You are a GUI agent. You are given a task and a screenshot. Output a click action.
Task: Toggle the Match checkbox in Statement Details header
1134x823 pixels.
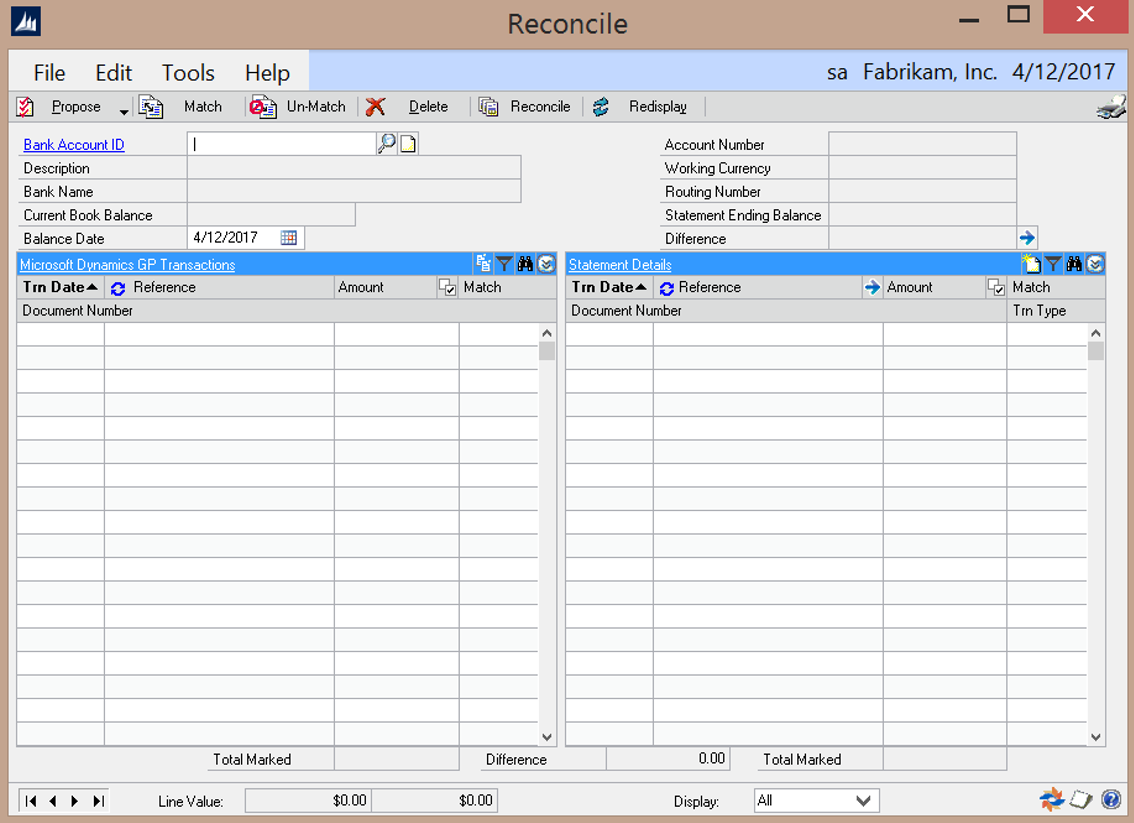pos(996,288)
